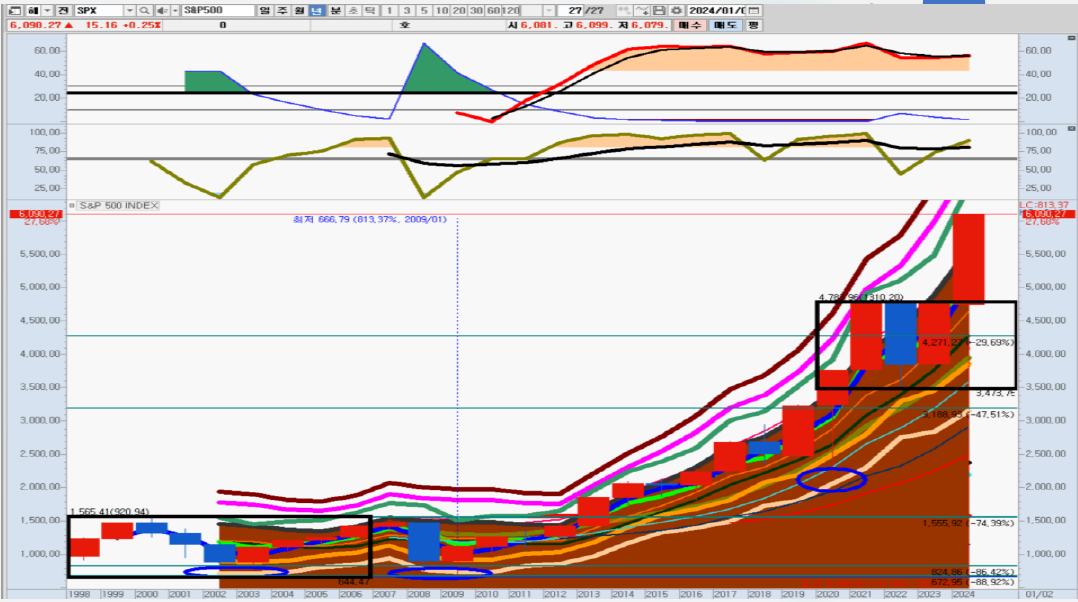Click the 전 button

point(63,11)
